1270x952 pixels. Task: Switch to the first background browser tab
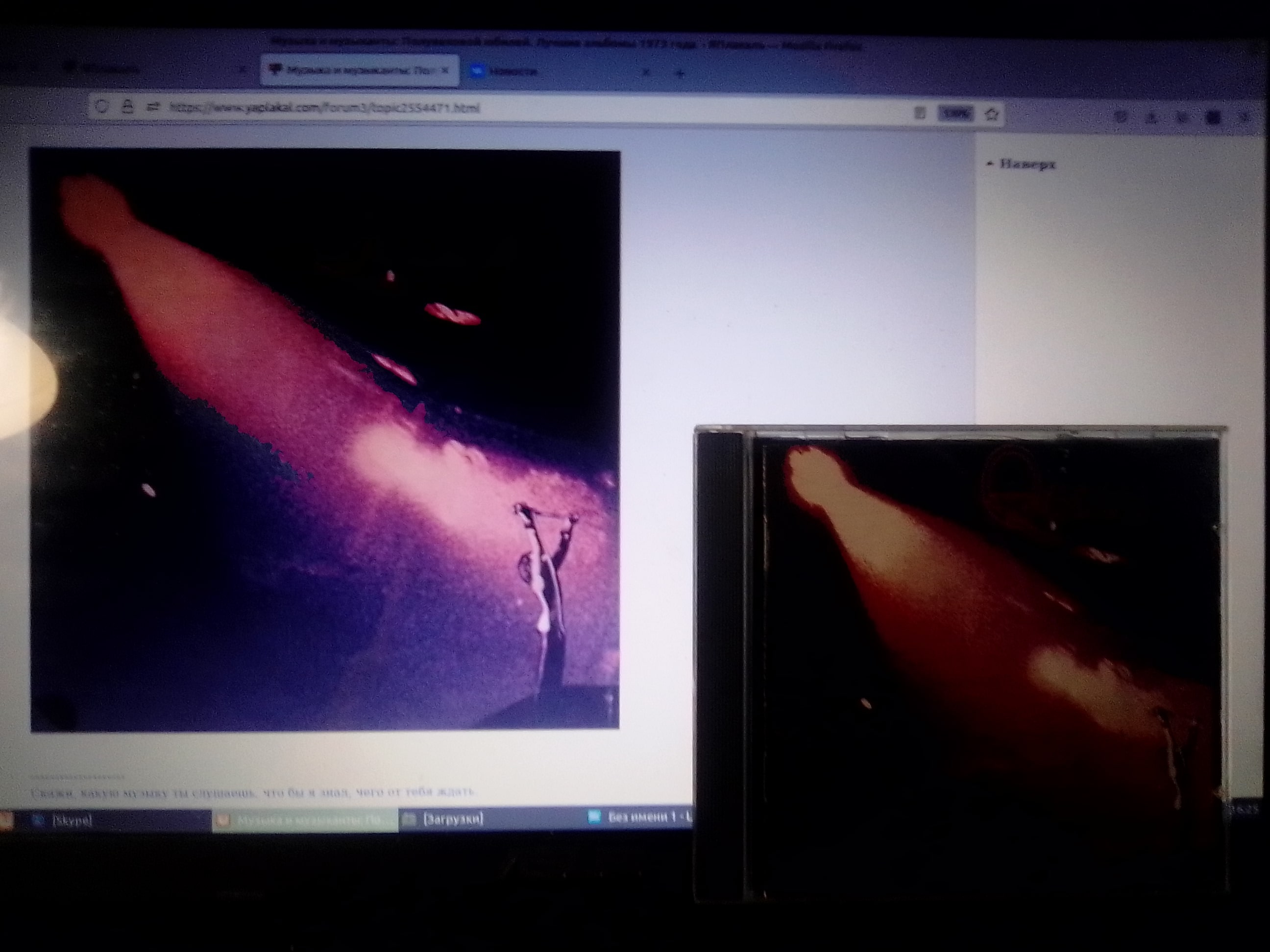[x=155, y=70]
